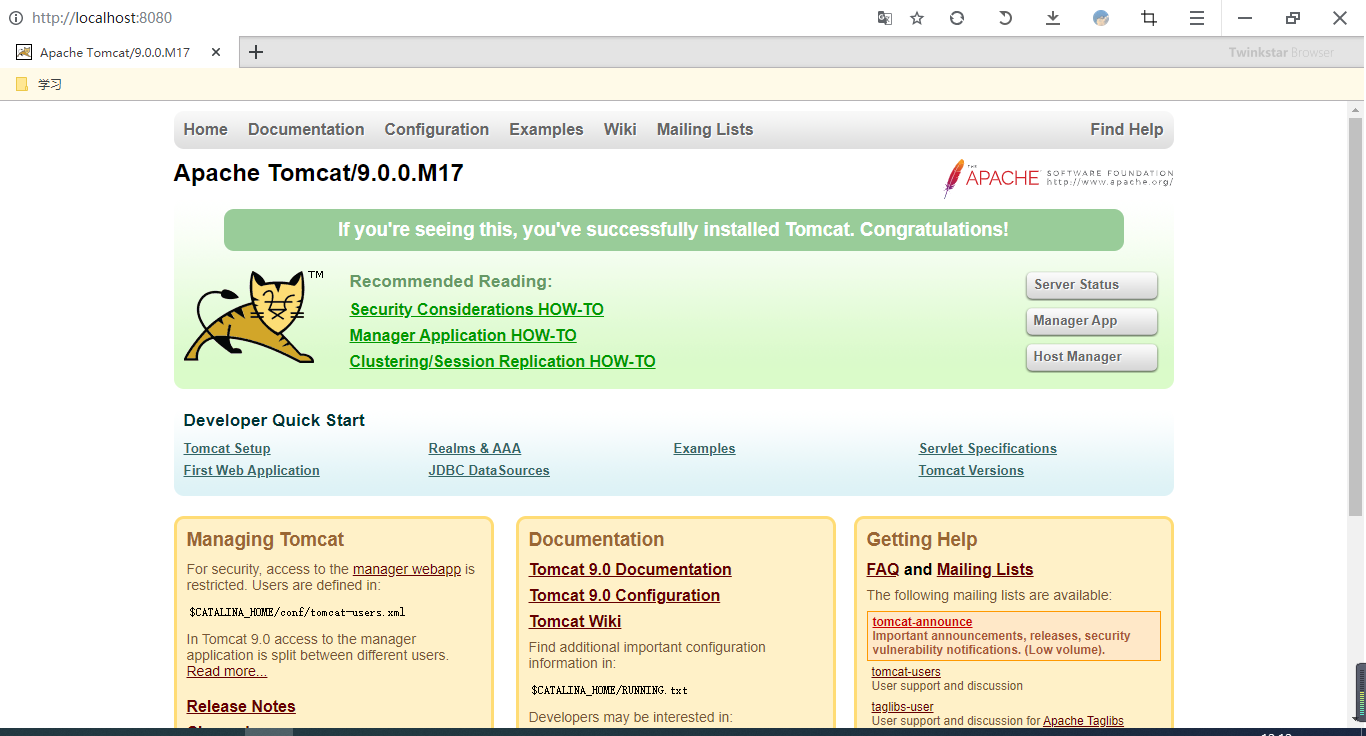The height and width of the screenshot is (736, 1366).
Task: Open Mailing Lists in navigation bar
Action: pos(705,129)
